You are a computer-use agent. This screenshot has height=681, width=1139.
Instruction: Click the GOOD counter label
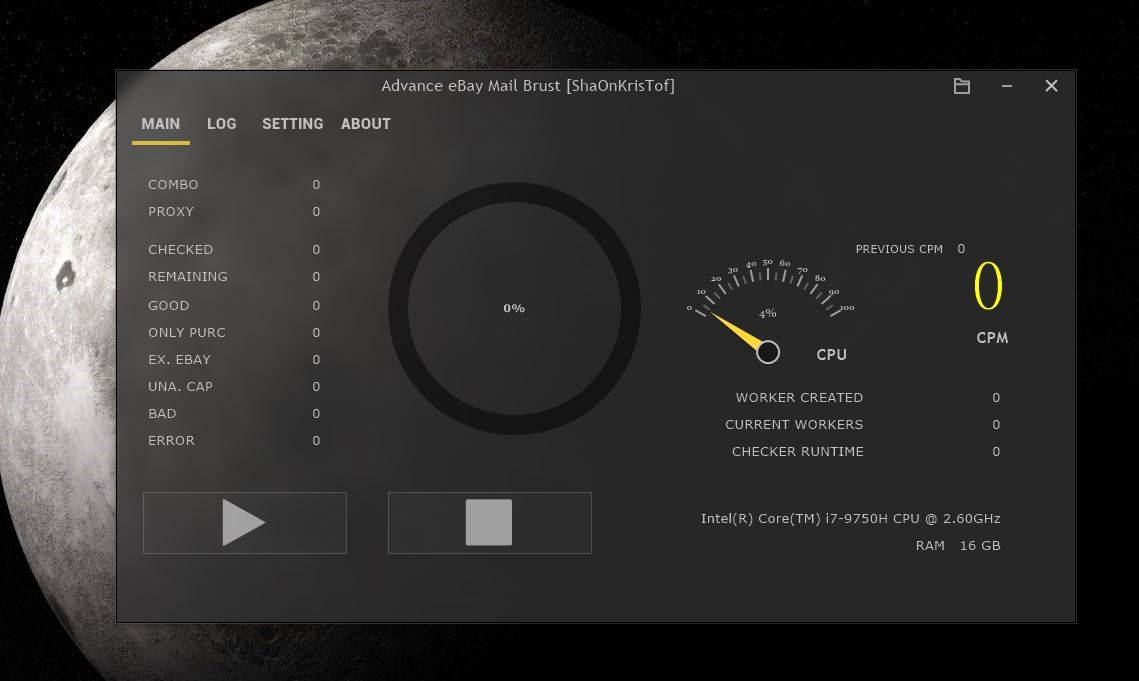[x=169, y=305]
